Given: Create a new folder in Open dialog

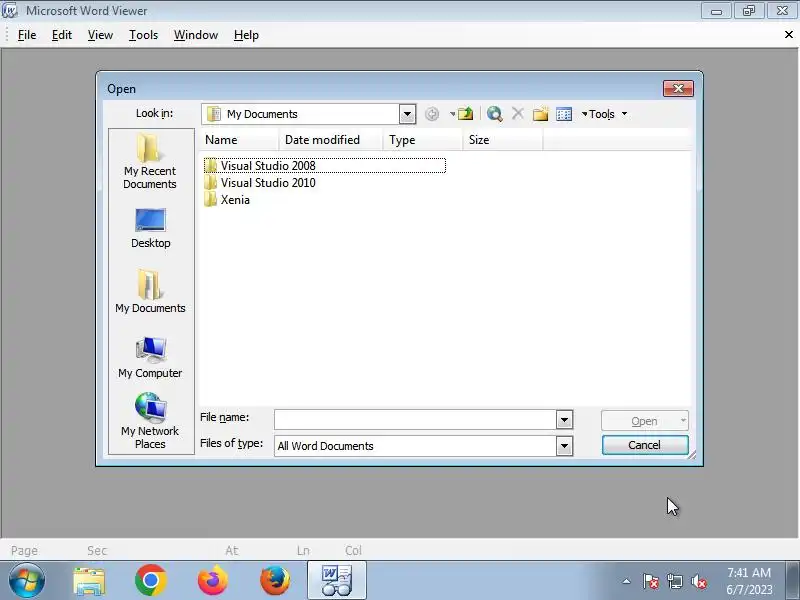Looking at the screenshot, I should tap(540, 114).
